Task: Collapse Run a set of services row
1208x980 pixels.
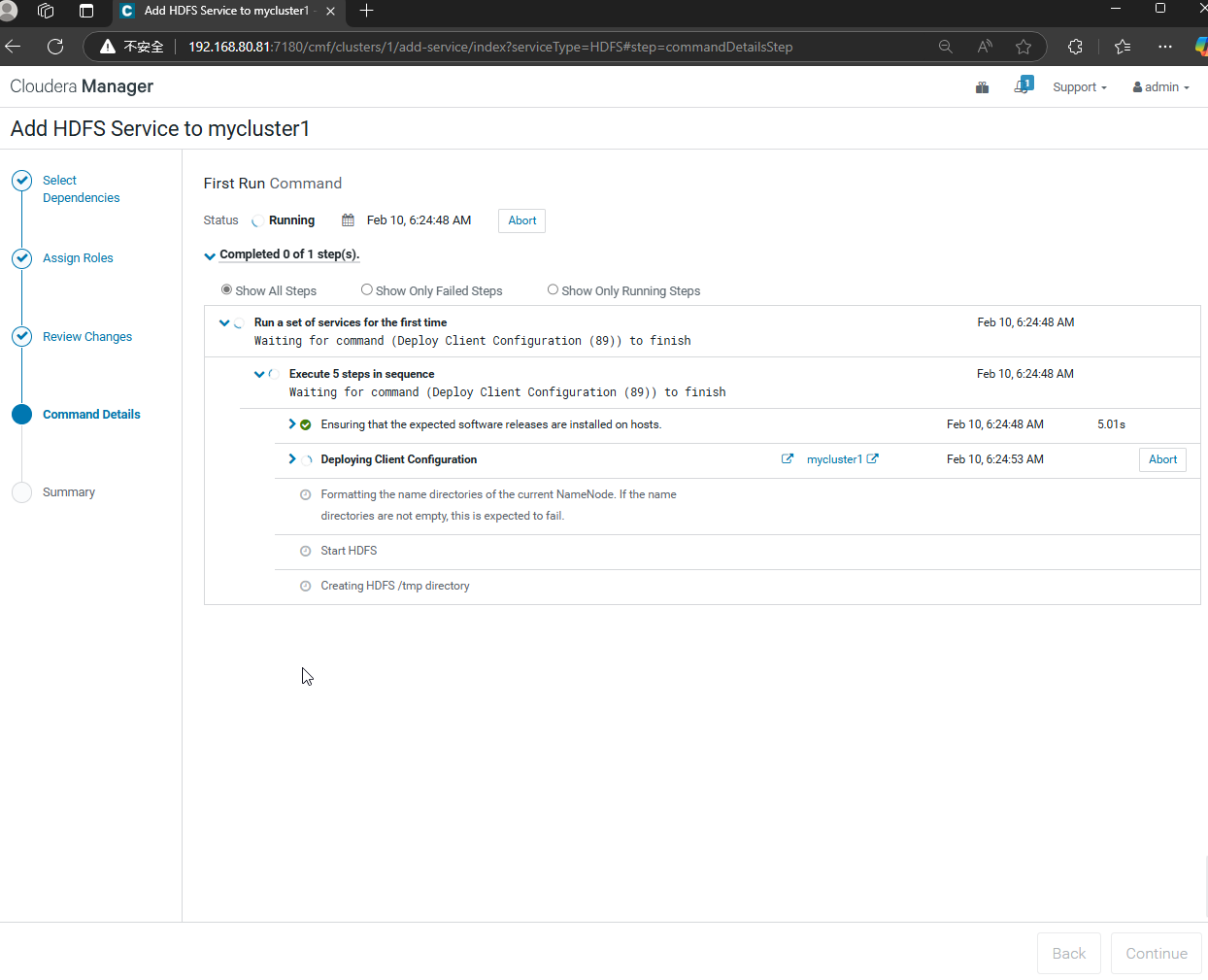Action: coord(224,322)
